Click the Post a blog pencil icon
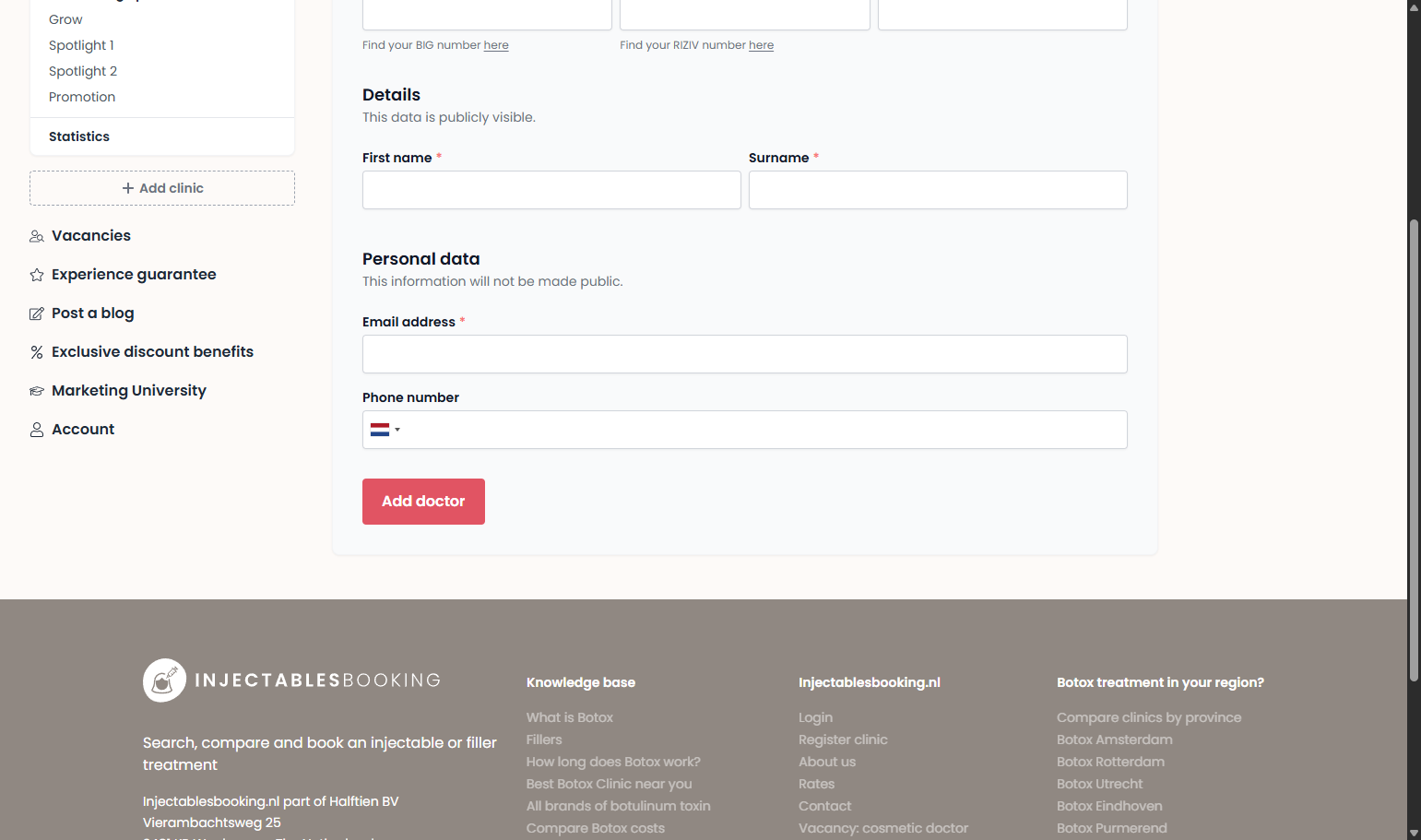Viewport: 1421px width, 840px height. [37, 314]
